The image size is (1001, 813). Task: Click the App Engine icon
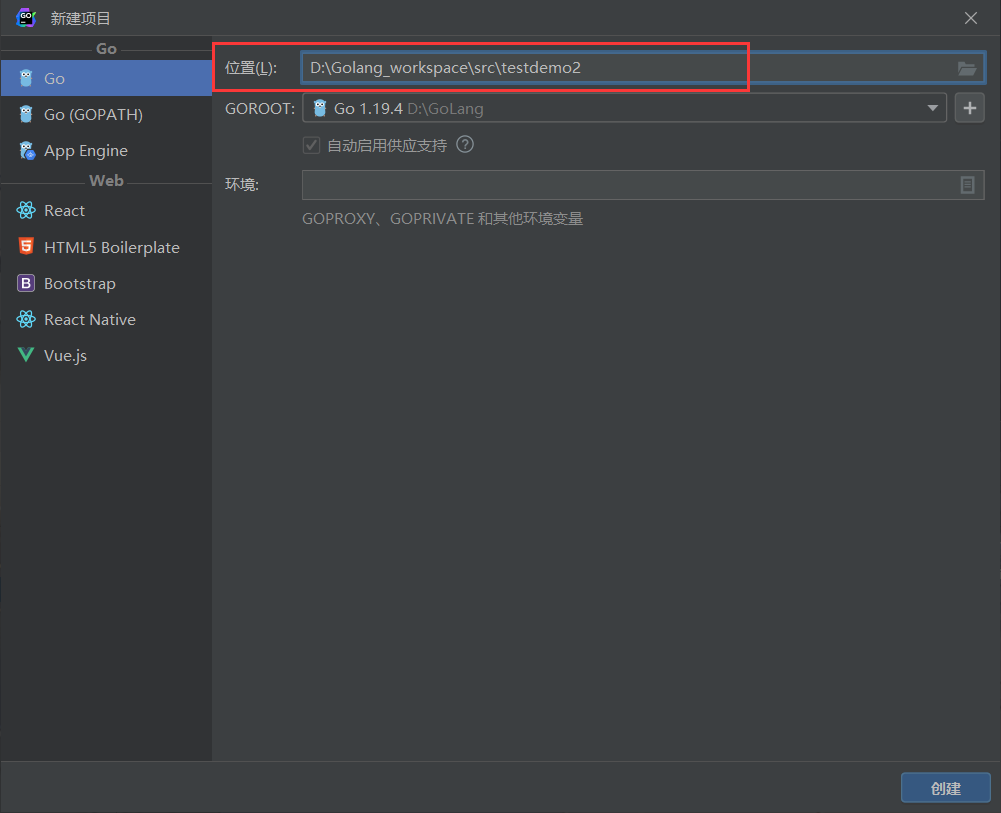click(x=26, y=151)
